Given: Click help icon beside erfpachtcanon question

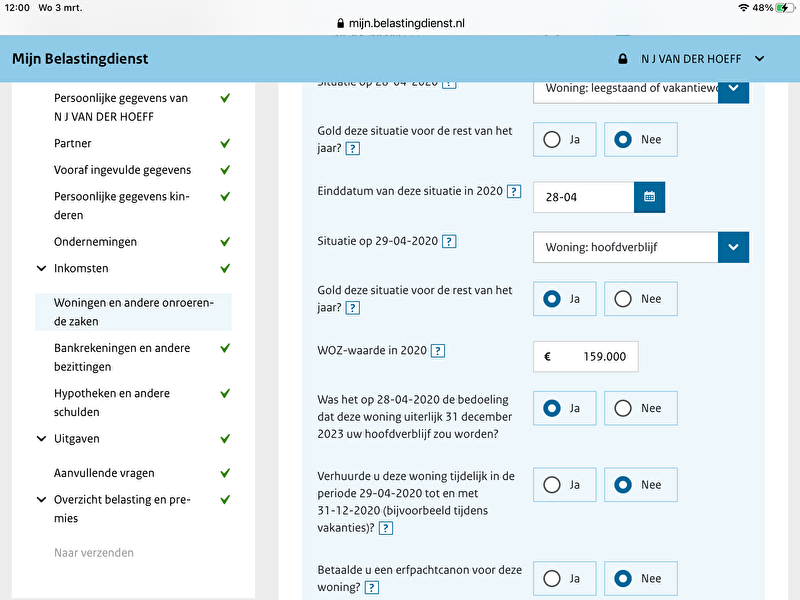Looking at the screenshot, I should click(x=372, y=588).
